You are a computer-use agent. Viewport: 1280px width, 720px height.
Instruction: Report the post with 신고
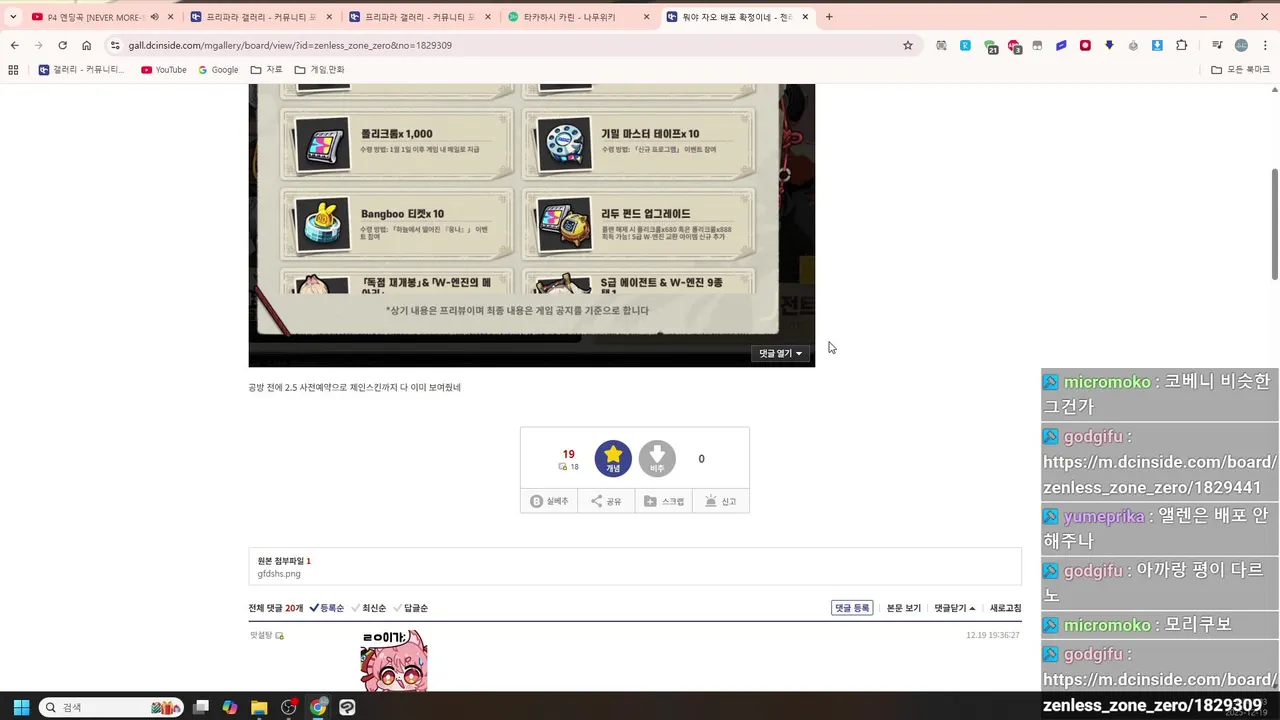[x=721, y=501]
